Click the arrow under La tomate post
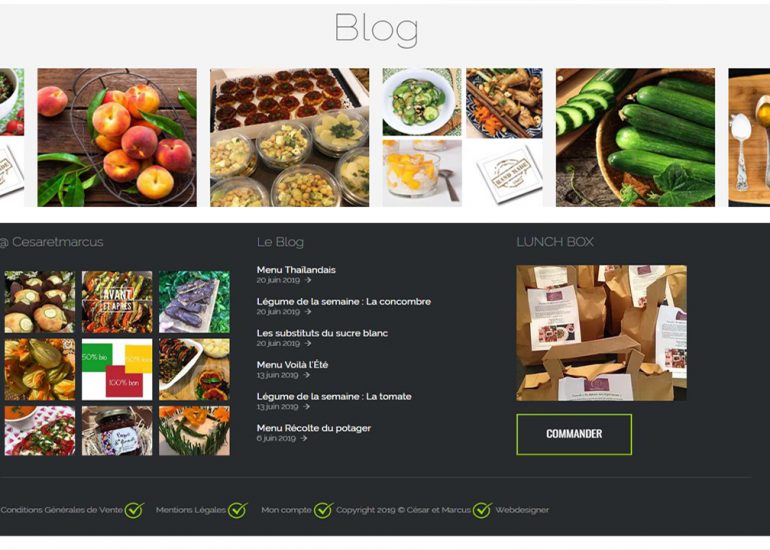This screenshot has width=770, height=550. (306, 407)
